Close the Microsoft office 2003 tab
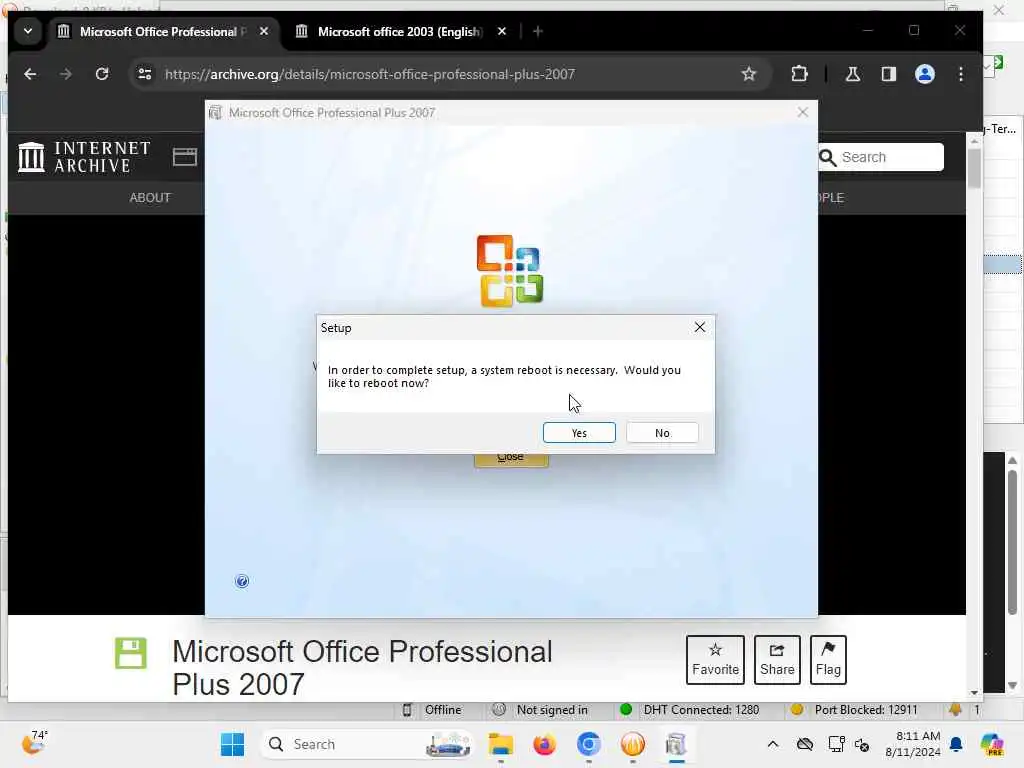The image size is (1024, 768). [502, 31]
